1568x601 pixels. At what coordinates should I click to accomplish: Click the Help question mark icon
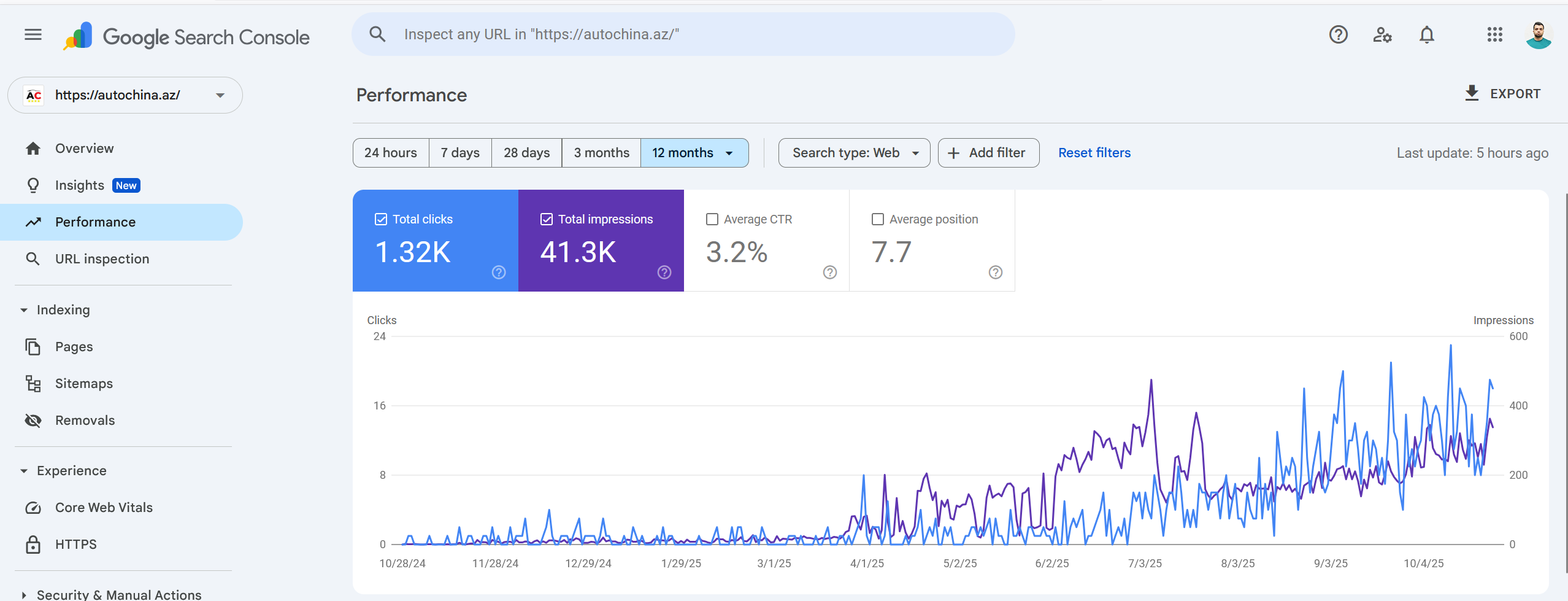pyautogui.click(x=1338, y=35)
